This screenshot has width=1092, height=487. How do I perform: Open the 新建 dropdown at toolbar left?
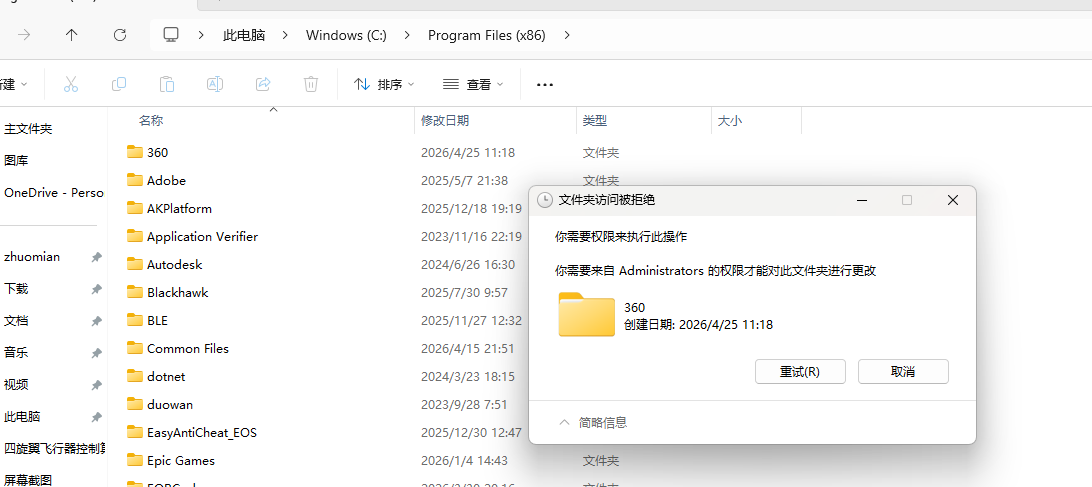click(14, 84)
